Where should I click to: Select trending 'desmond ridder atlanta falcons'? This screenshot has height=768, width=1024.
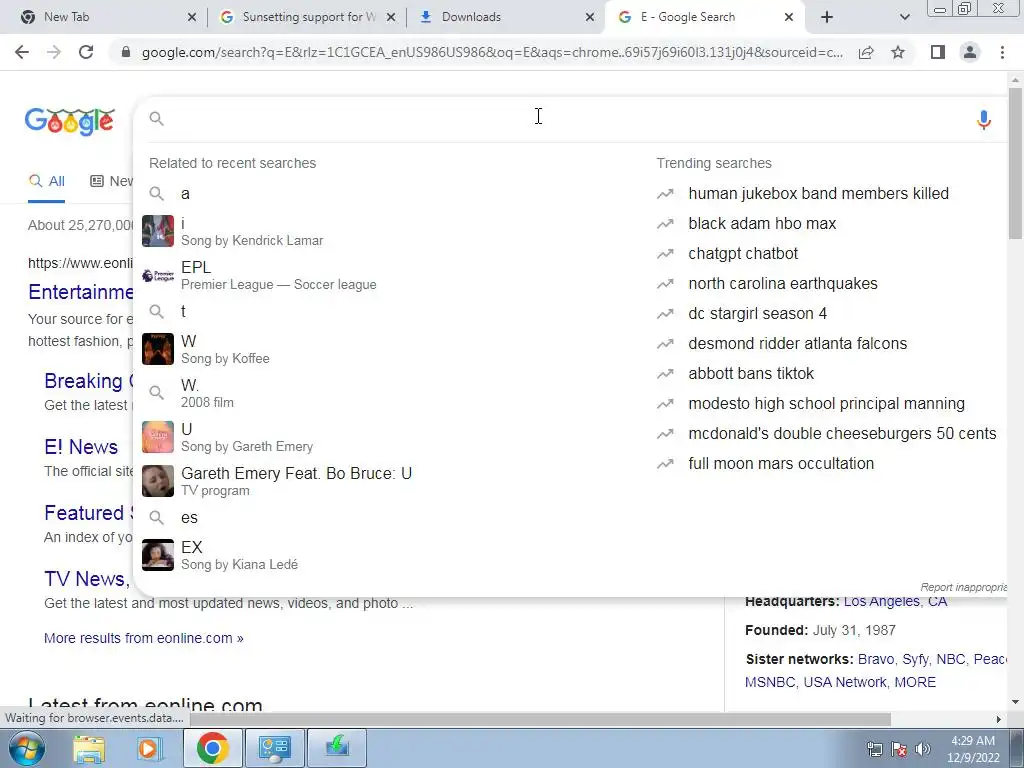797,344
